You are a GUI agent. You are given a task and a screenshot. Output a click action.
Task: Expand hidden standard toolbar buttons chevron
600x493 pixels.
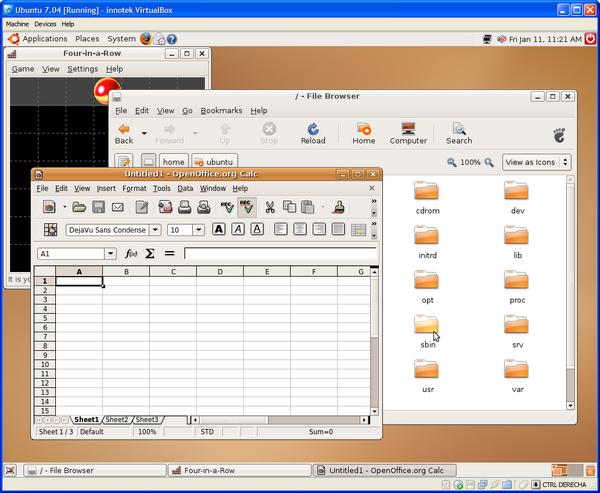click(374, 201)
